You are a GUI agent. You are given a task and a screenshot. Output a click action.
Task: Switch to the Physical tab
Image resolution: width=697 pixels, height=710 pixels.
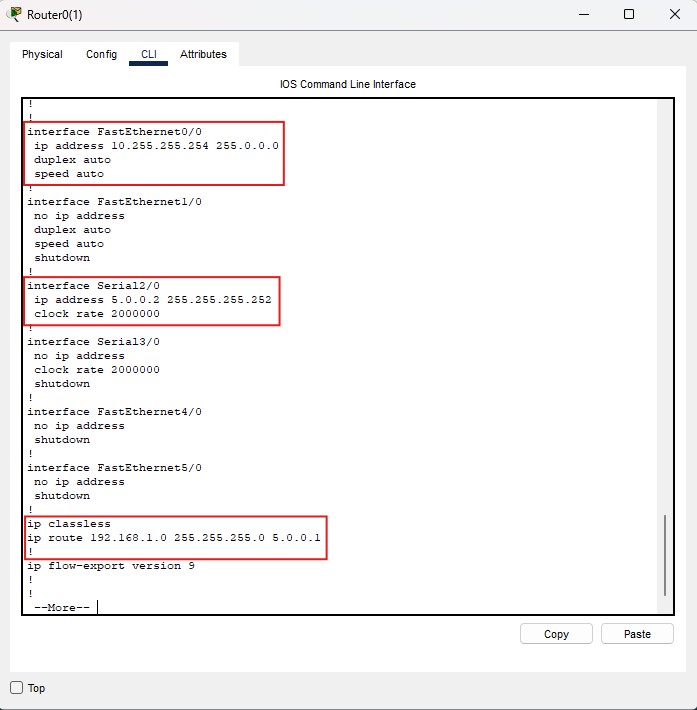42,54
